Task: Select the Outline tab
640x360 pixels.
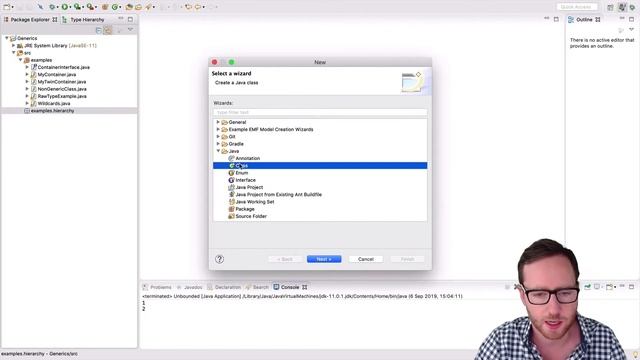Action: coord(584,20)
